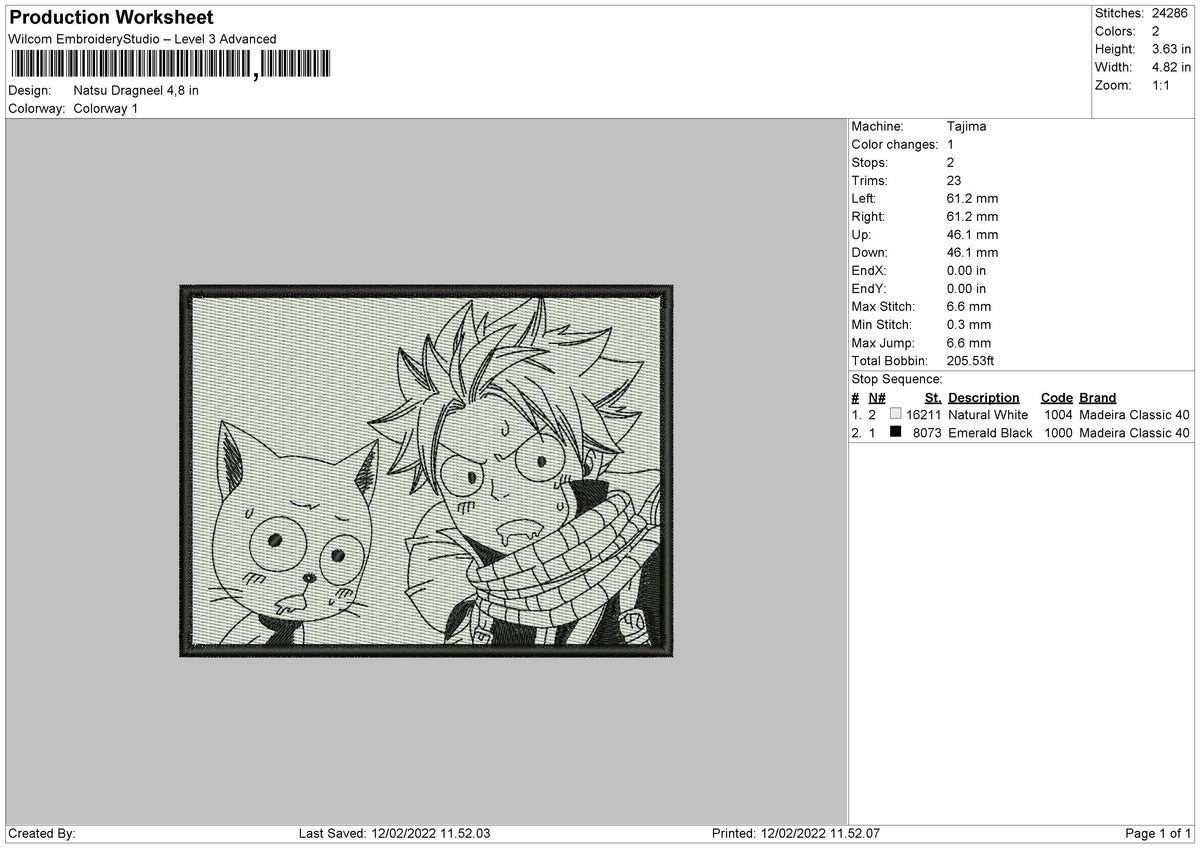Click the Max Jump value 6.6 mm
1200x848 pixels.
coord(968,343)
